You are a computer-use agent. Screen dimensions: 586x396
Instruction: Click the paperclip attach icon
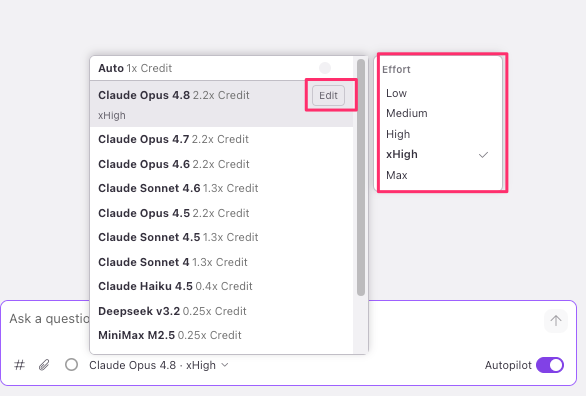(44, 365)
